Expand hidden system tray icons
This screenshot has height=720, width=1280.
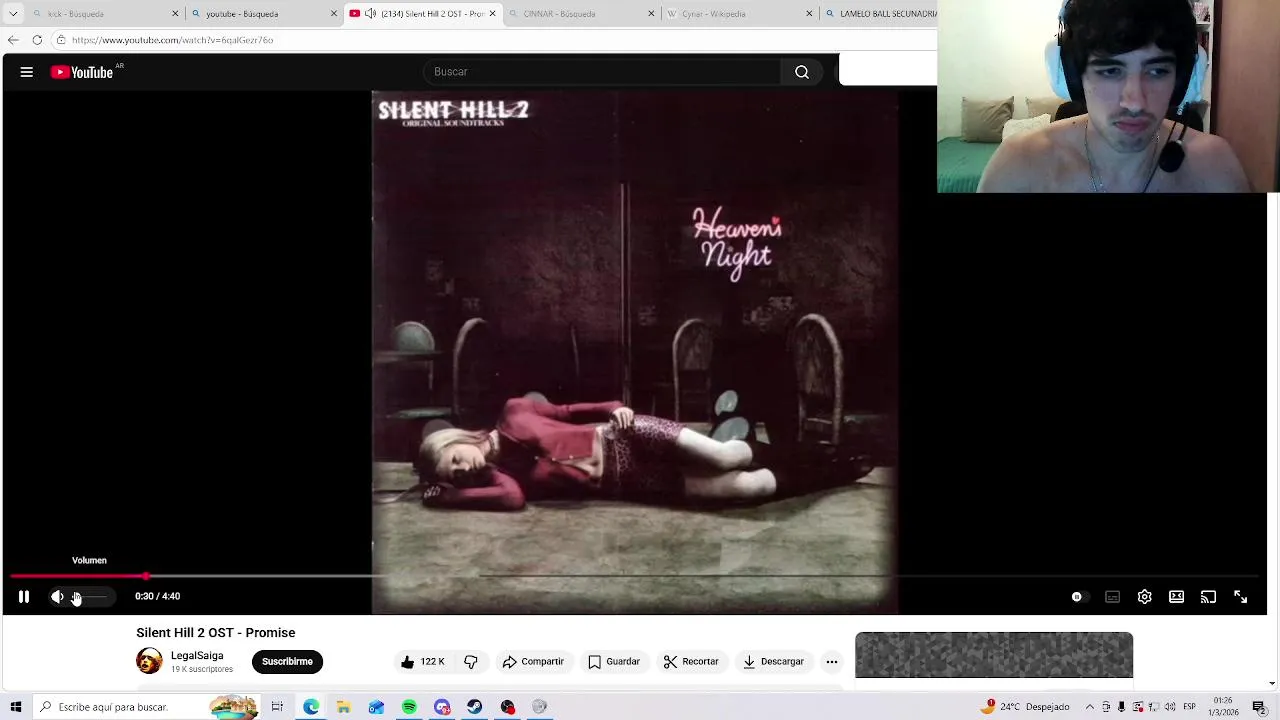pyautogui.click(x=1090, y=707)
